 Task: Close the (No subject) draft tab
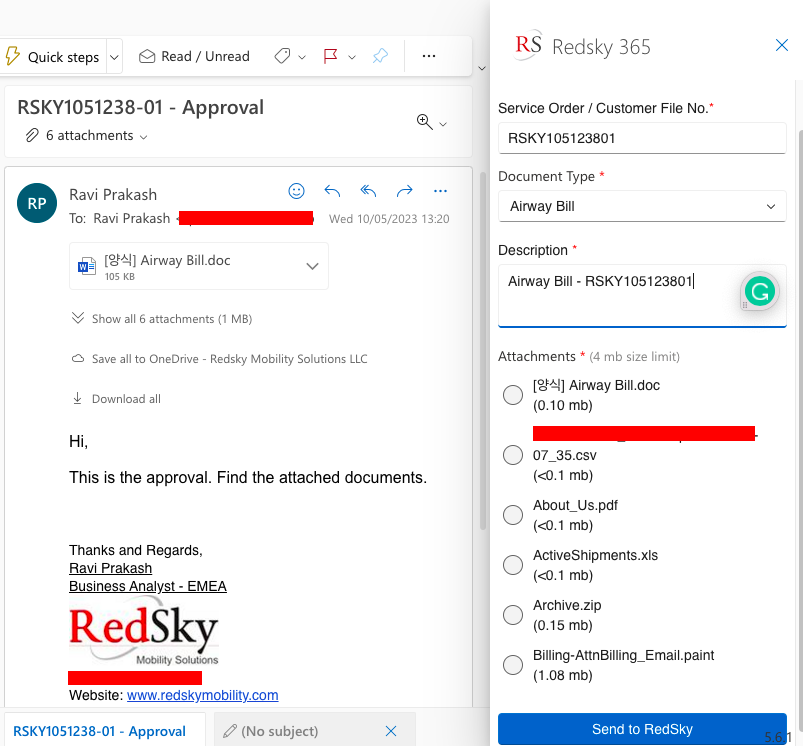[x=391, y=731]
